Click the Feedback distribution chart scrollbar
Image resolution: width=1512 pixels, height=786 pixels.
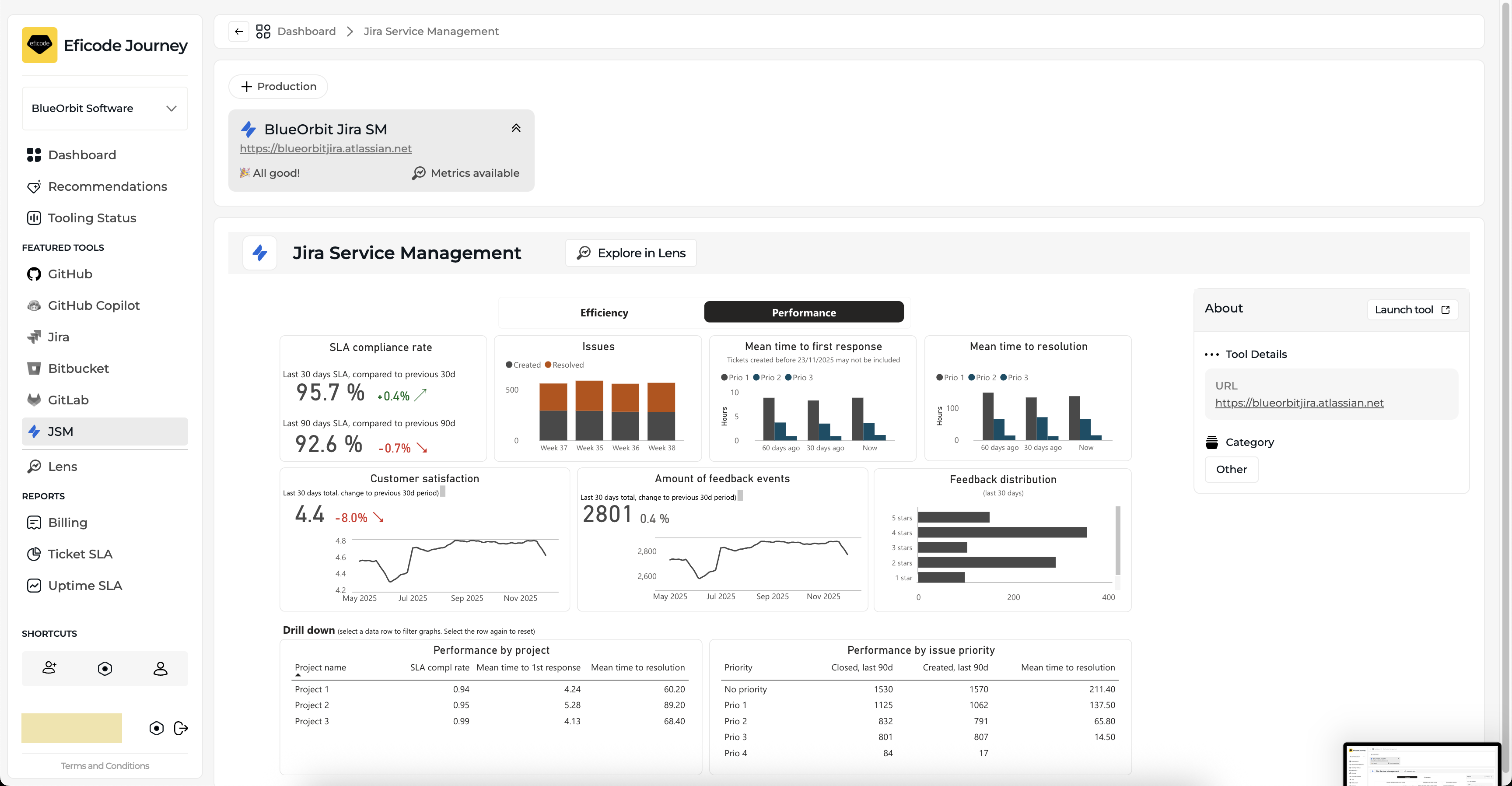point(1117,540)
